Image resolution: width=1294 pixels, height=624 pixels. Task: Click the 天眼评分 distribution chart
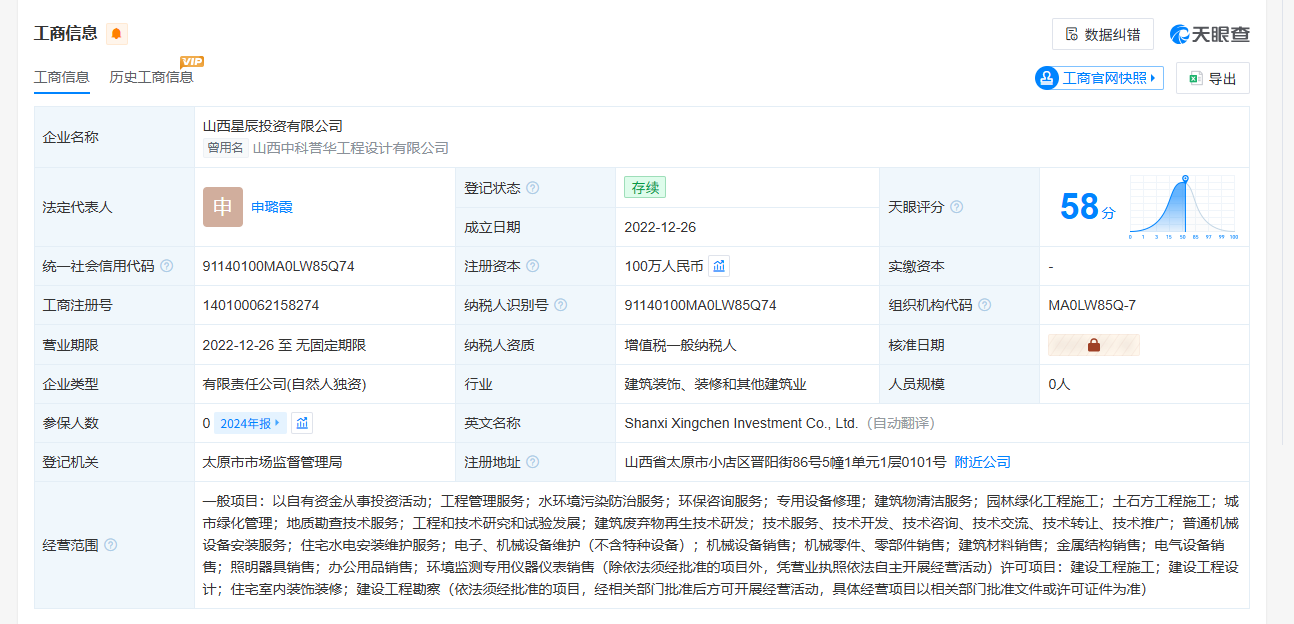coord(1183,207)
